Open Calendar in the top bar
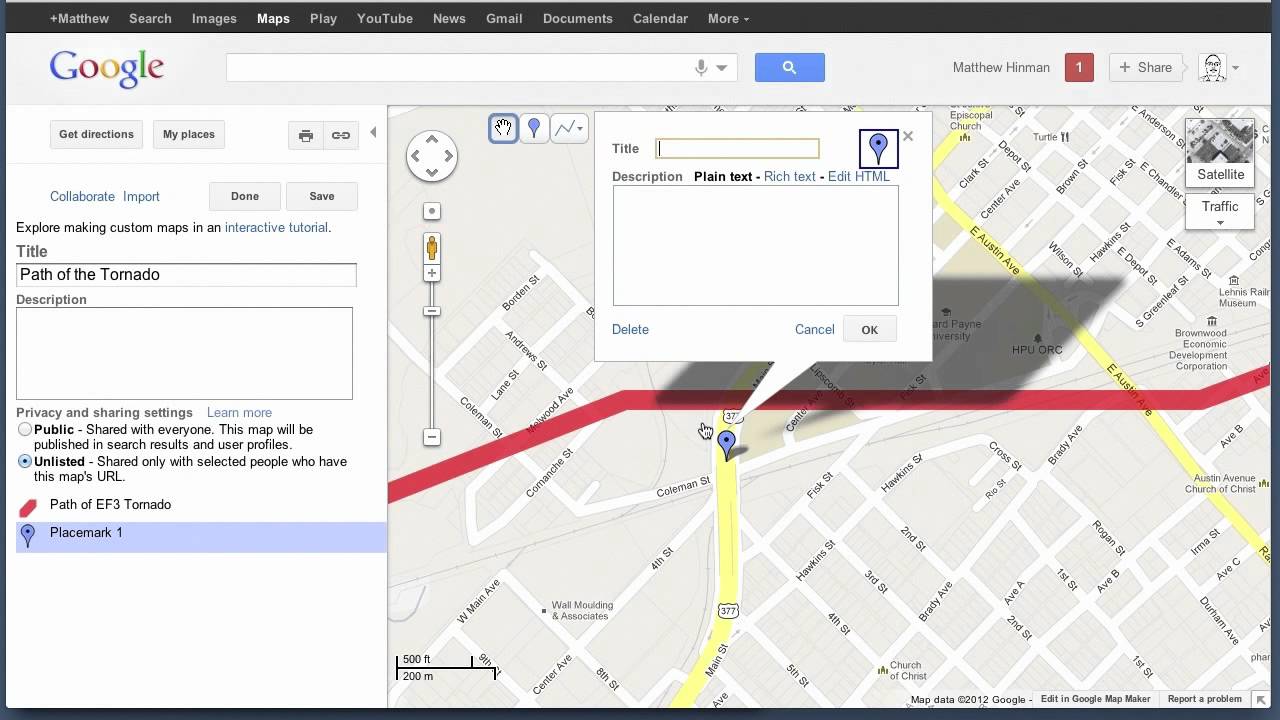This screenshot has height=720, width=1280. click(660, 18)
